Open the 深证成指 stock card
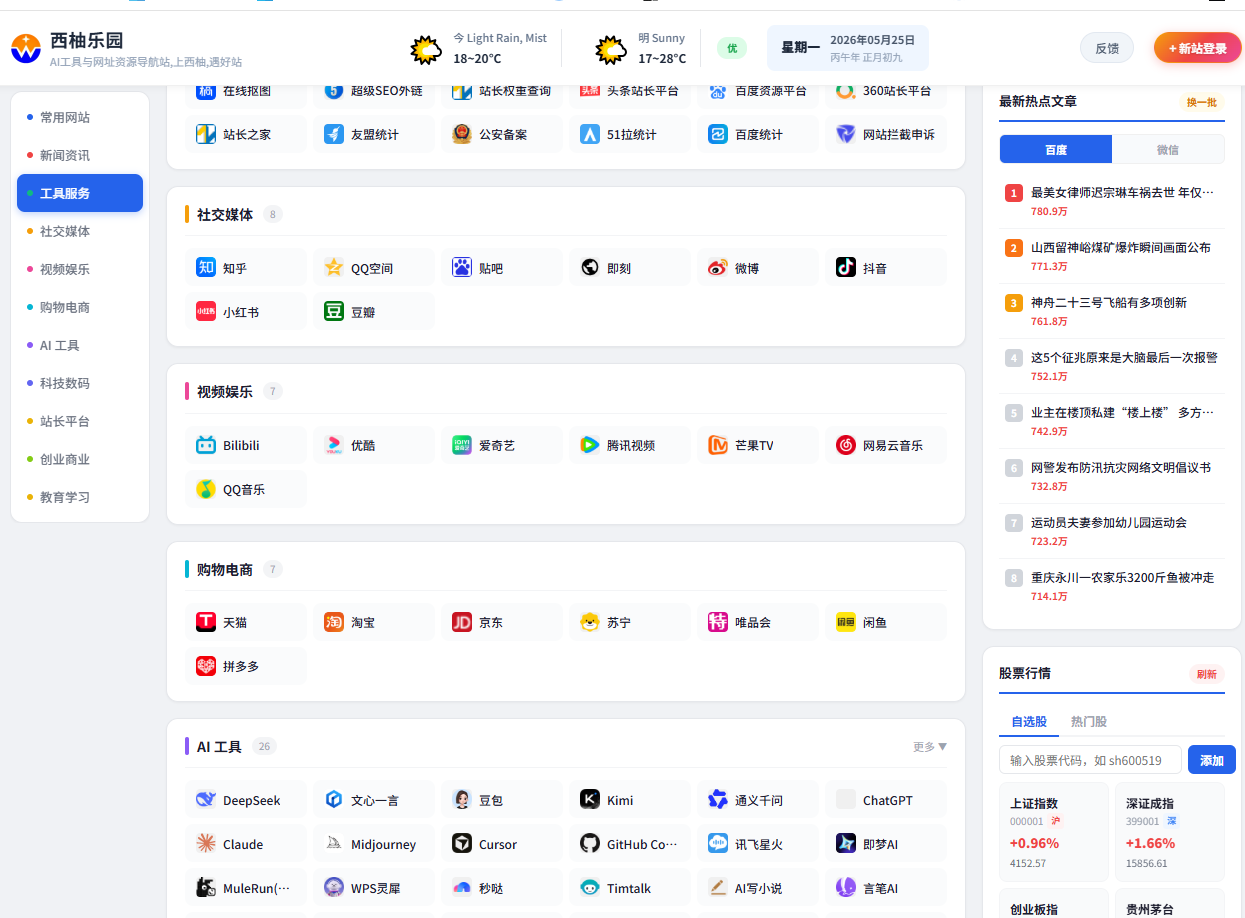The height and width of the screenshot is (918, 1245). pos(1170,832)
